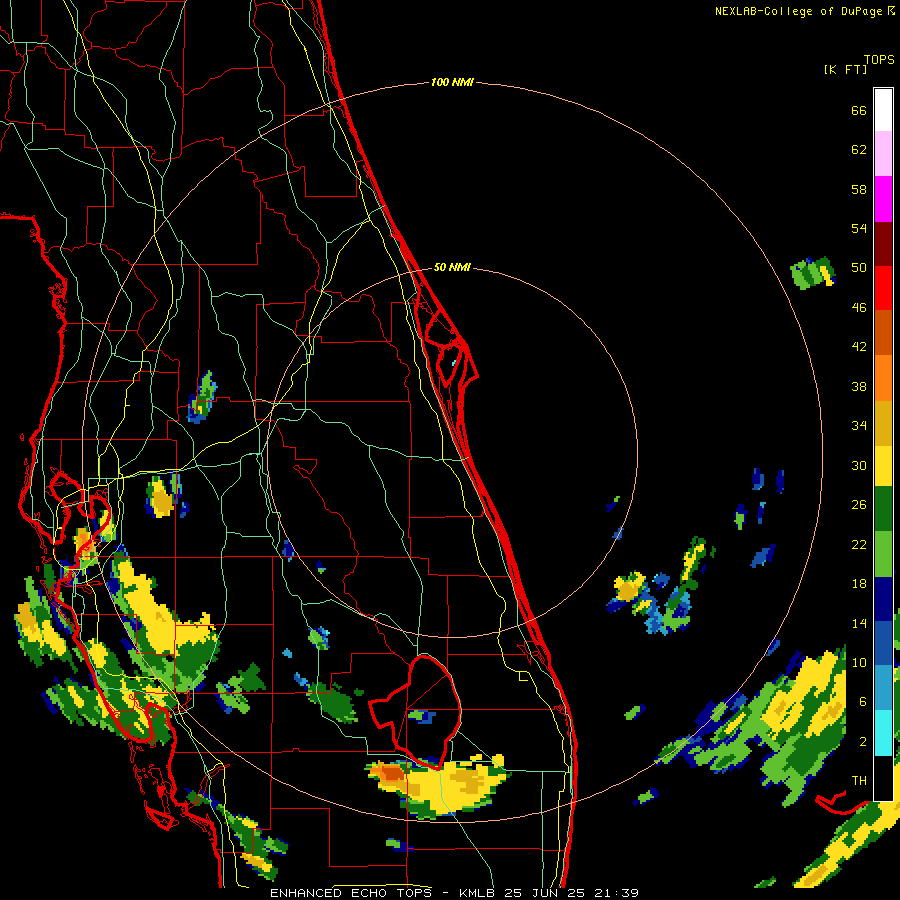Click the 54 value on color scale

click(859, 228)
